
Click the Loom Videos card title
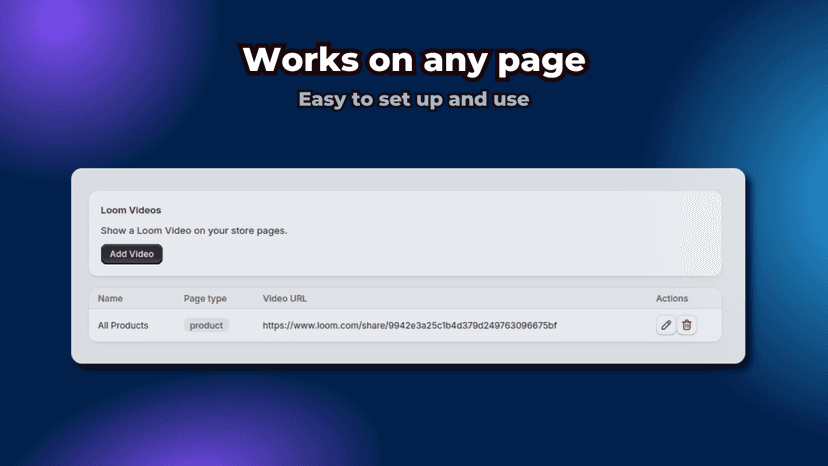(131, 210)
